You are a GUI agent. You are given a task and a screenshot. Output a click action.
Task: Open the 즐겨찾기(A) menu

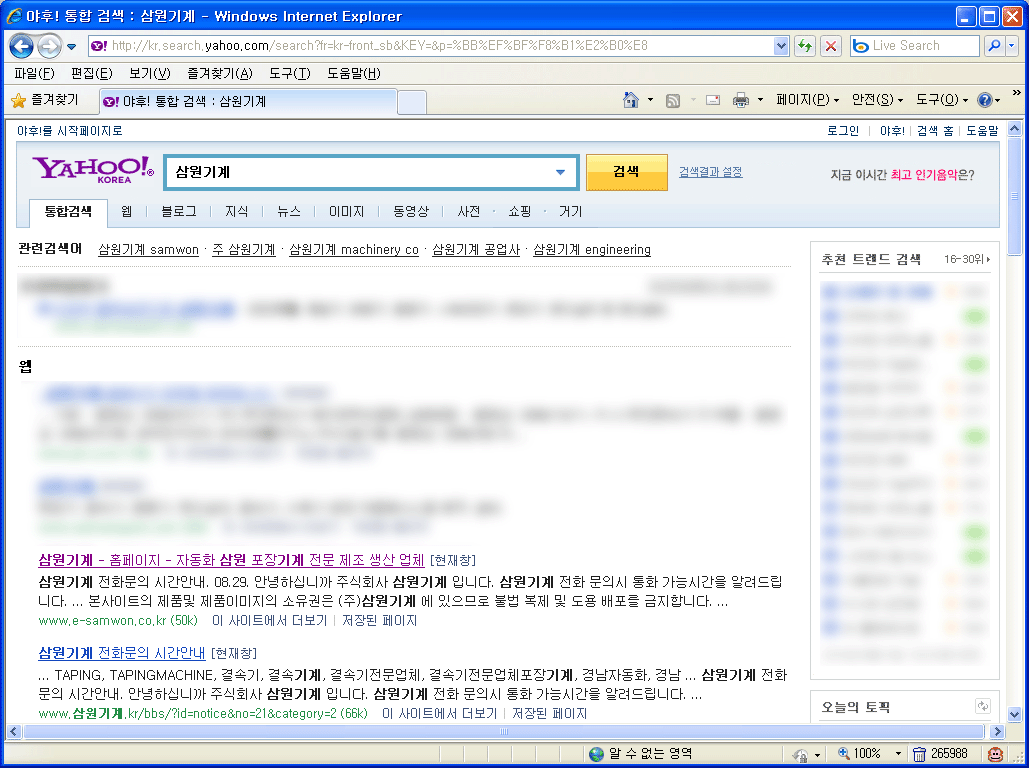[x=219, y=74]
